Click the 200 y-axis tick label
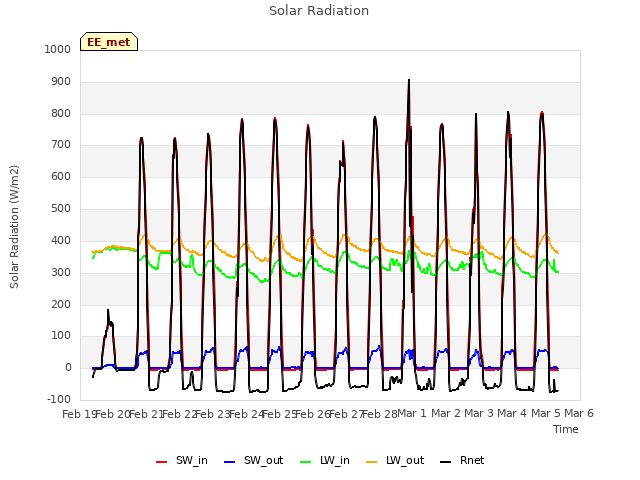 (x=61, y=304)
